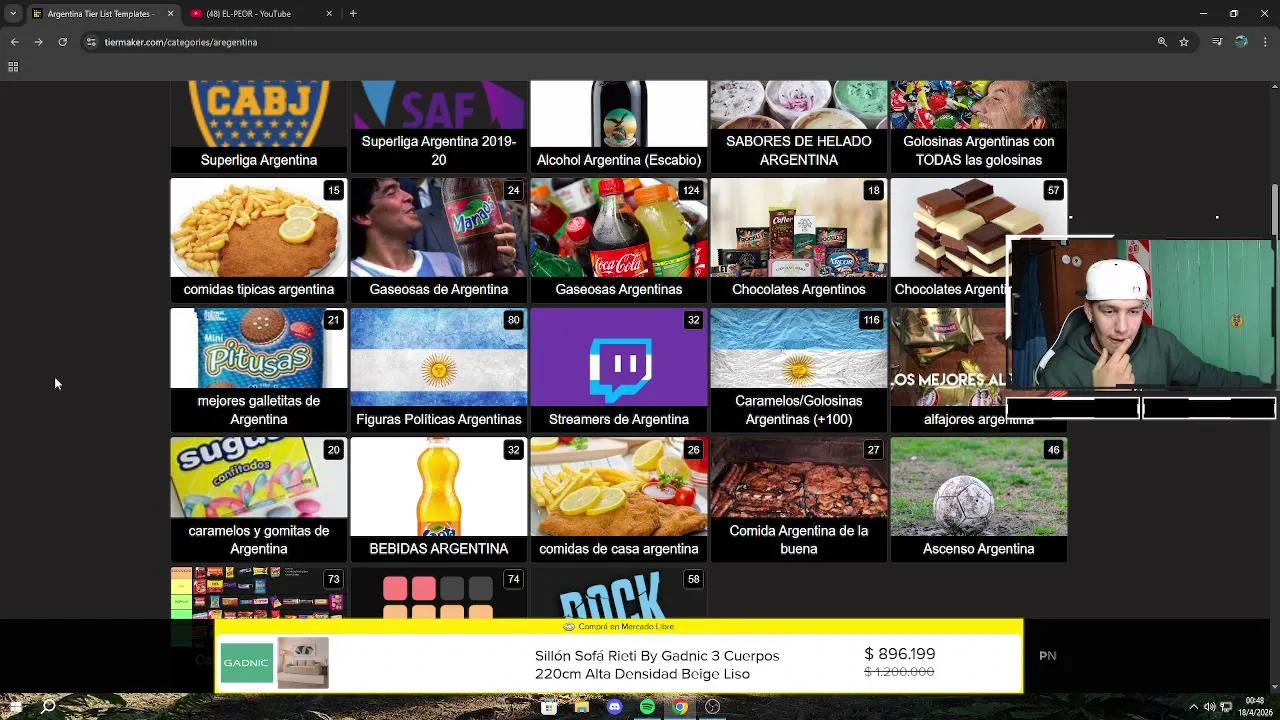
Task: Click the sofa product image in ad
Action: (x=302, y=663)
